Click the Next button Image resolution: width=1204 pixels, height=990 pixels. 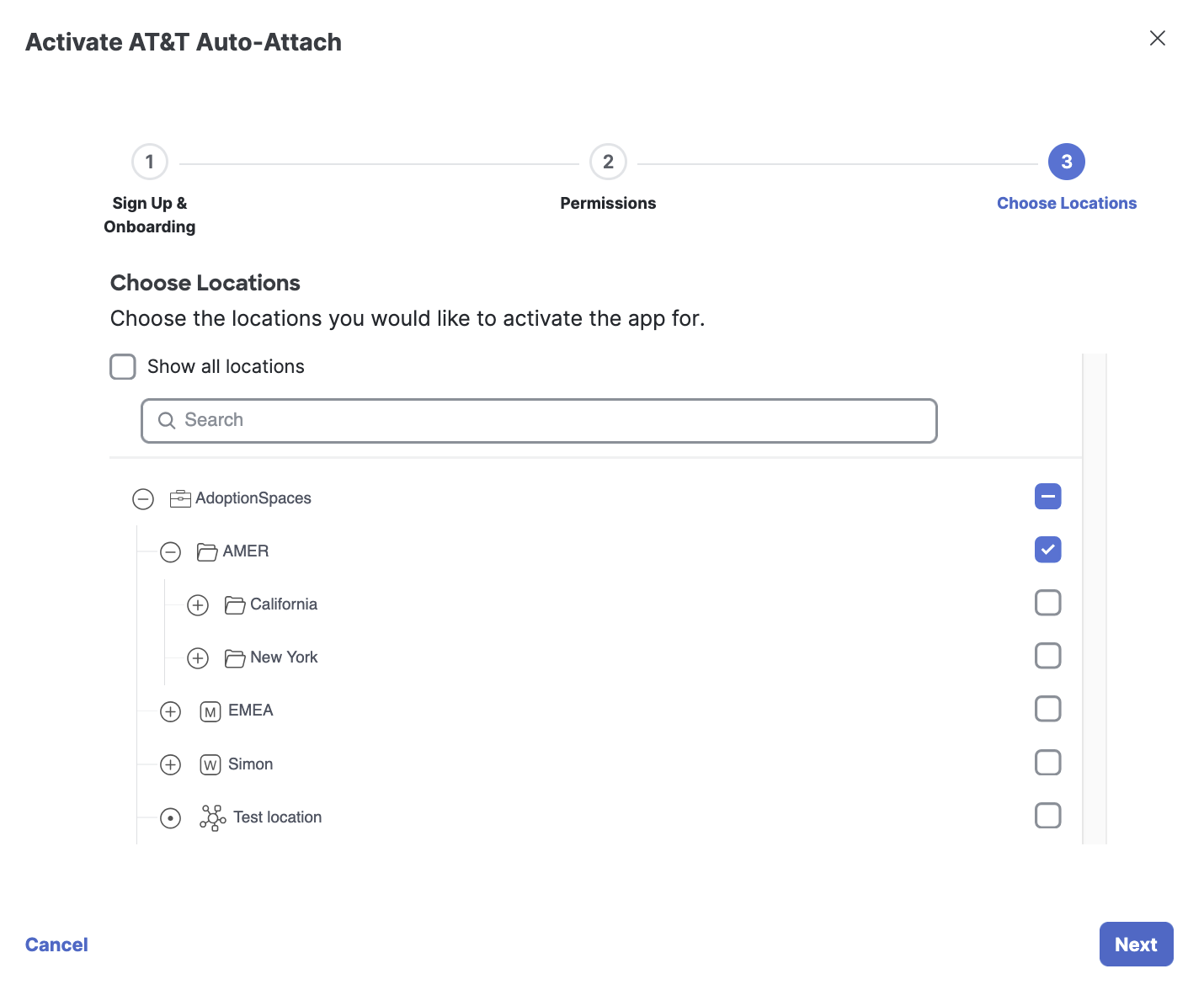(x=1136, y=945)
